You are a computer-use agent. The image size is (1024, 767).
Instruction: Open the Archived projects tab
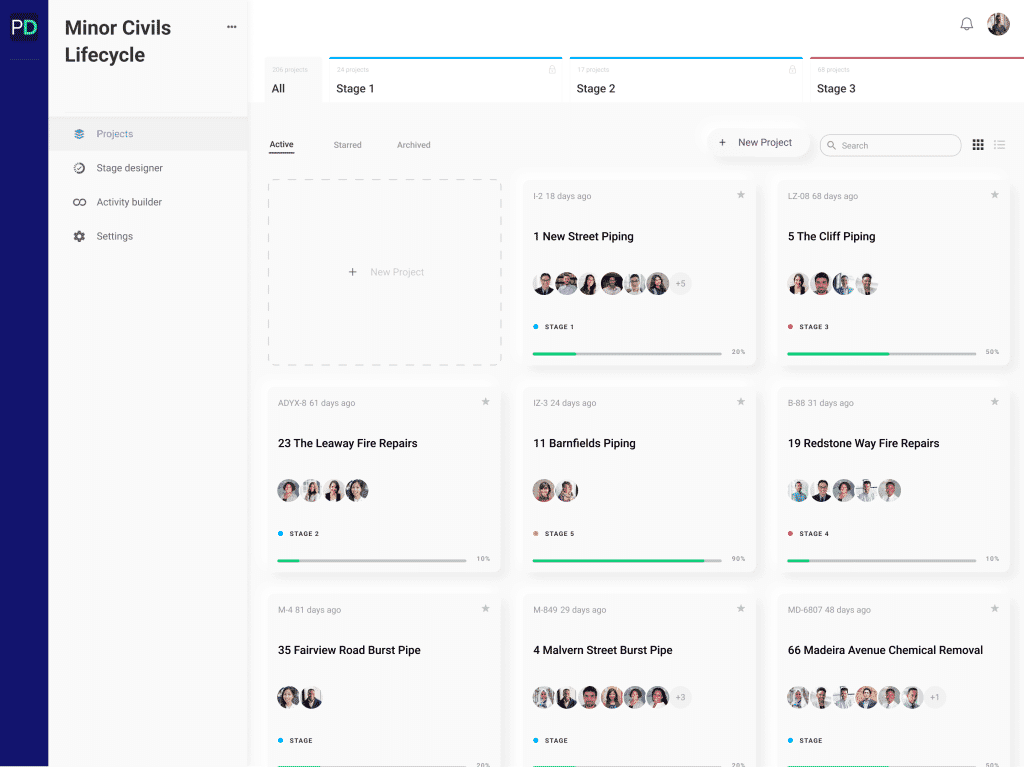click(413, 145)
